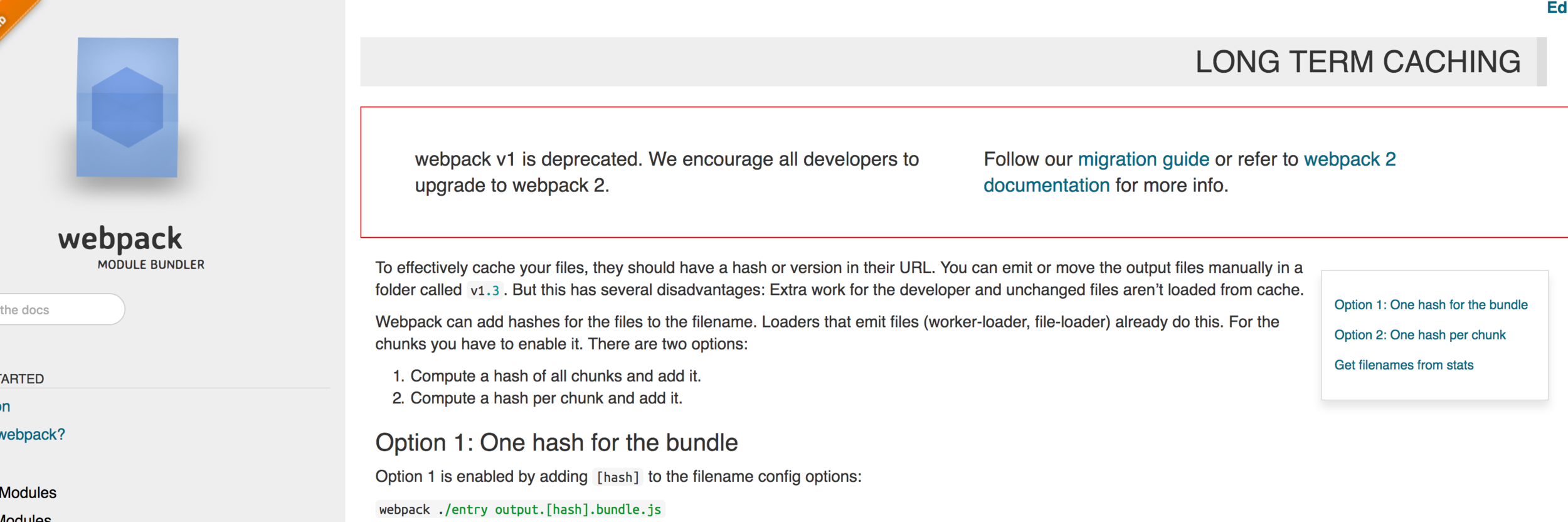Open the Edit link at top right
This screenshot has height=522, width=1568.
(1557, 8)
